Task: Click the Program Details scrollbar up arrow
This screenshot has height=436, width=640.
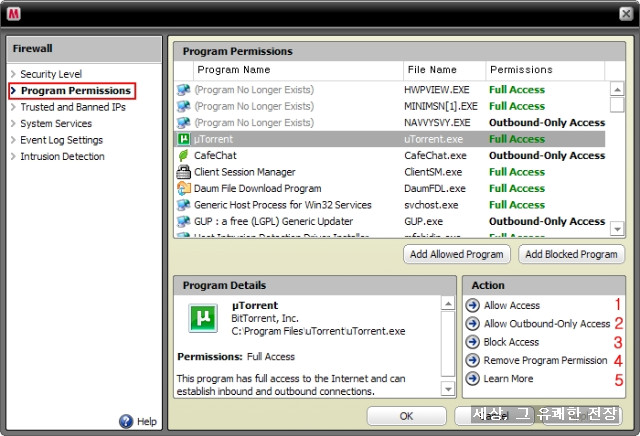Action: [448, 303]
